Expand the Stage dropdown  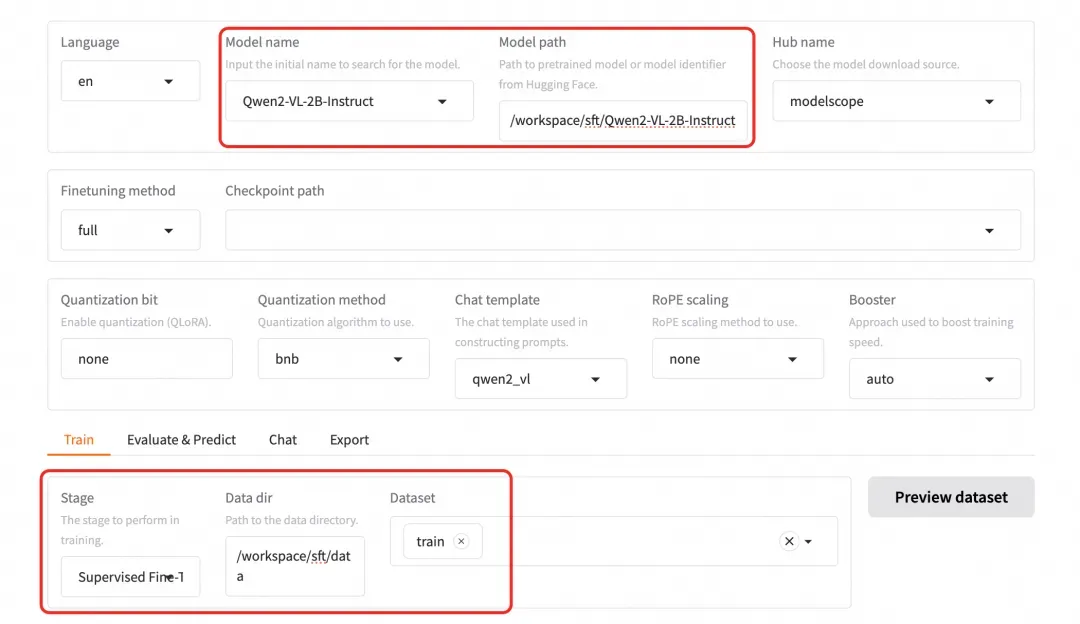pos(170,577)
